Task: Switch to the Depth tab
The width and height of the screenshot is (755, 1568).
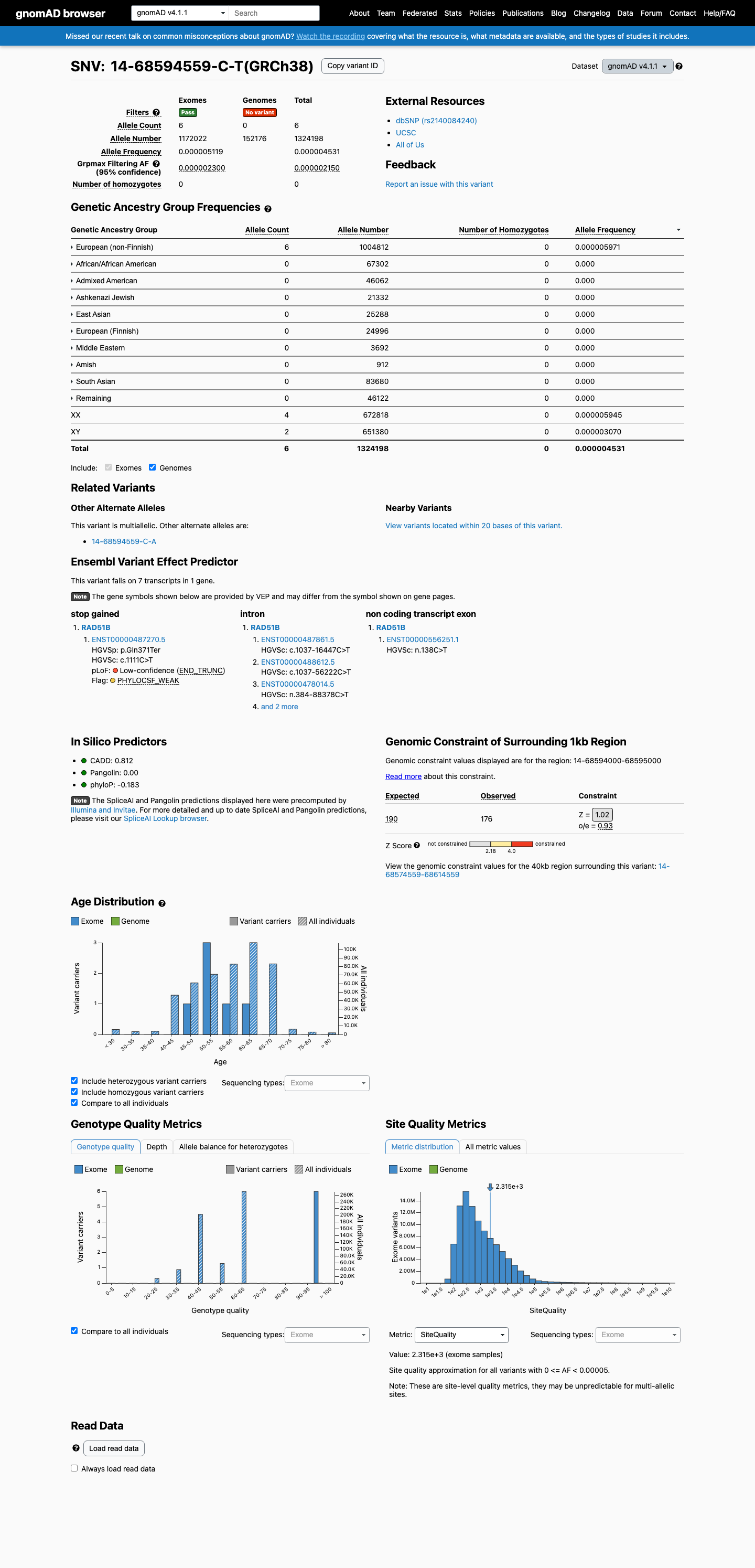Action: (156, 1147)
